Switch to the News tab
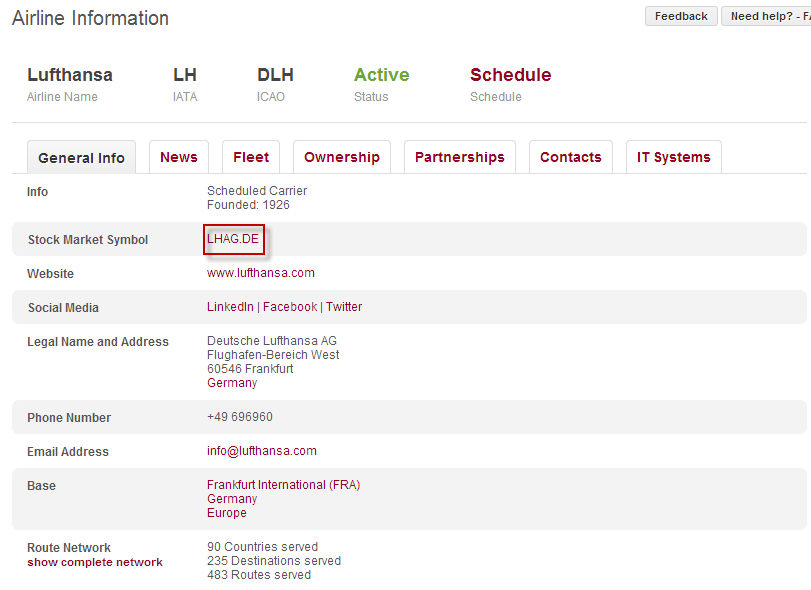811x590 pixels. tap(179, 157)
